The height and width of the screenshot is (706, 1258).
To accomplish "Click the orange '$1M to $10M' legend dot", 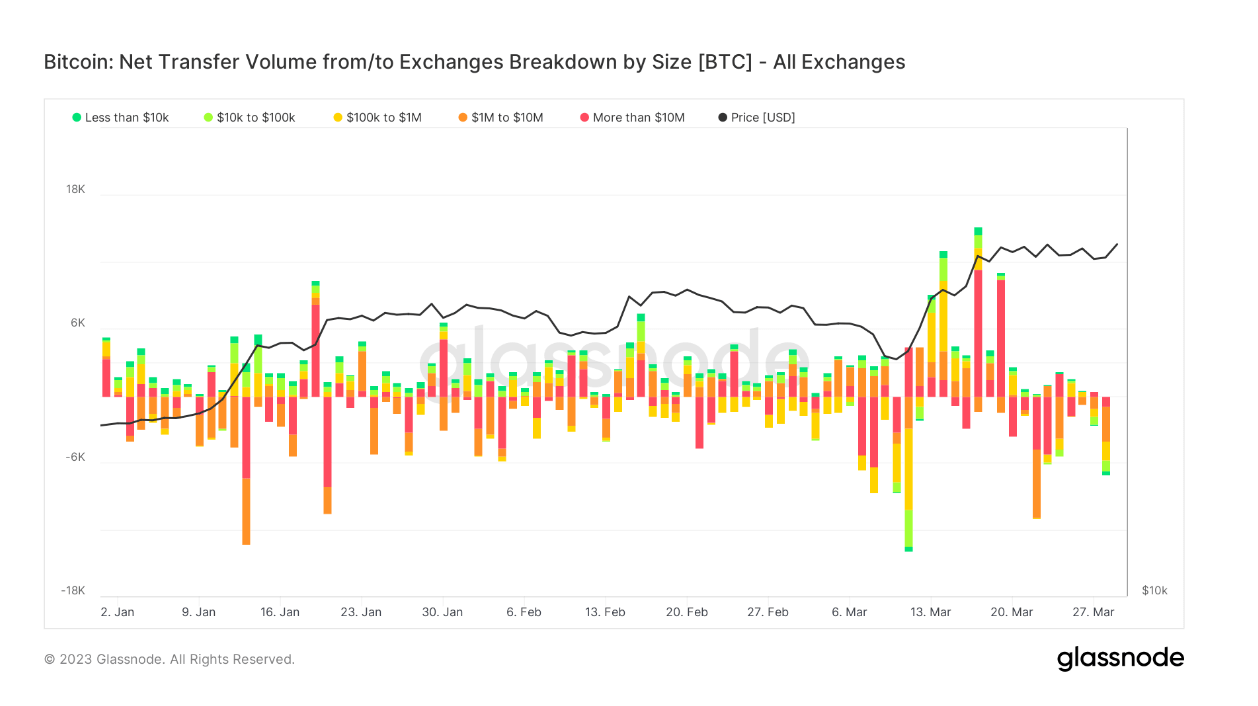I will point(463,117).
